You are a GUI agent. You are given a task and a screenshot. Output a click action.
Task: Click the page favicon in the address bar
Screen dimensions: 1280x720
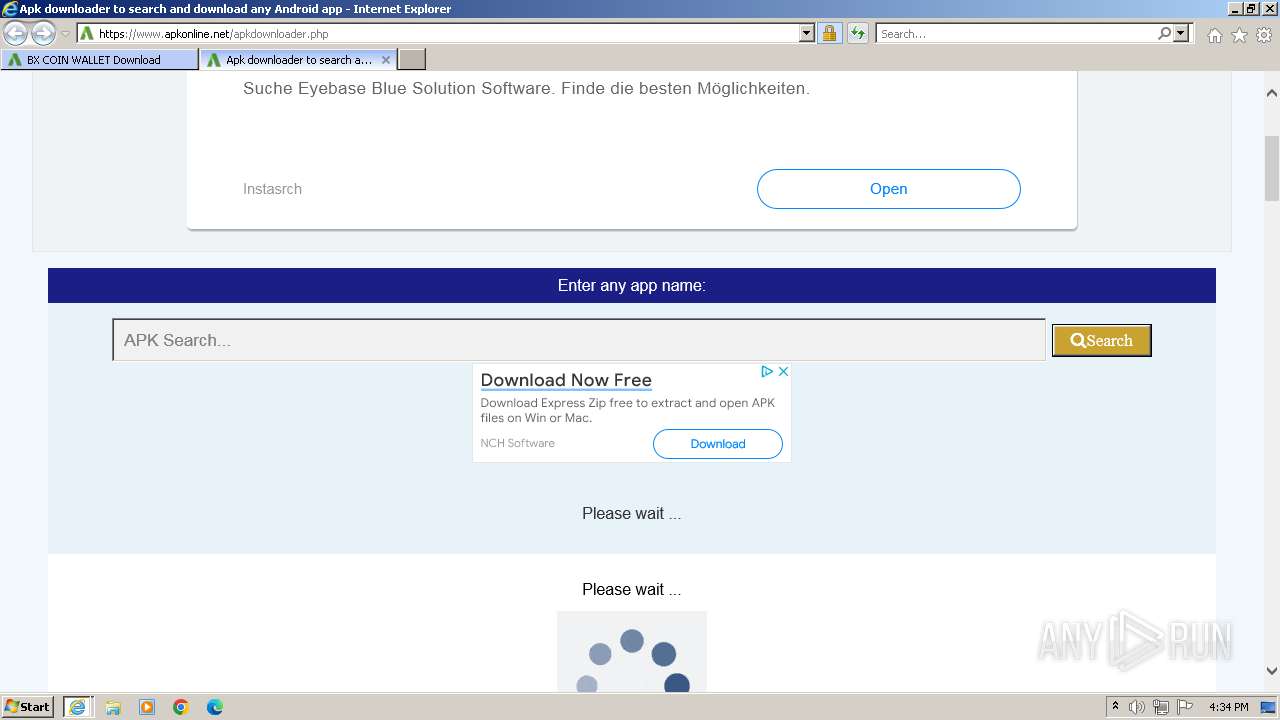point(87,34)
